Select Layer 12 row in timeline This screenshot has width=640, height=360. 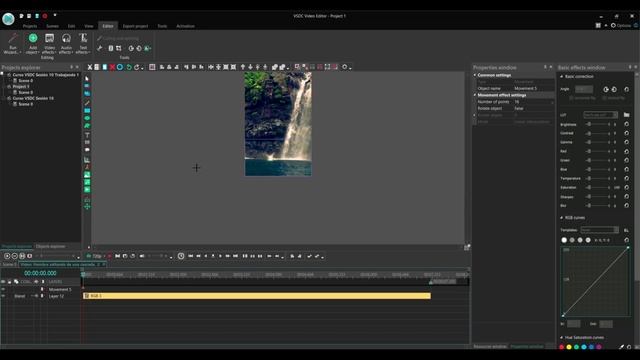pos(56,296)
